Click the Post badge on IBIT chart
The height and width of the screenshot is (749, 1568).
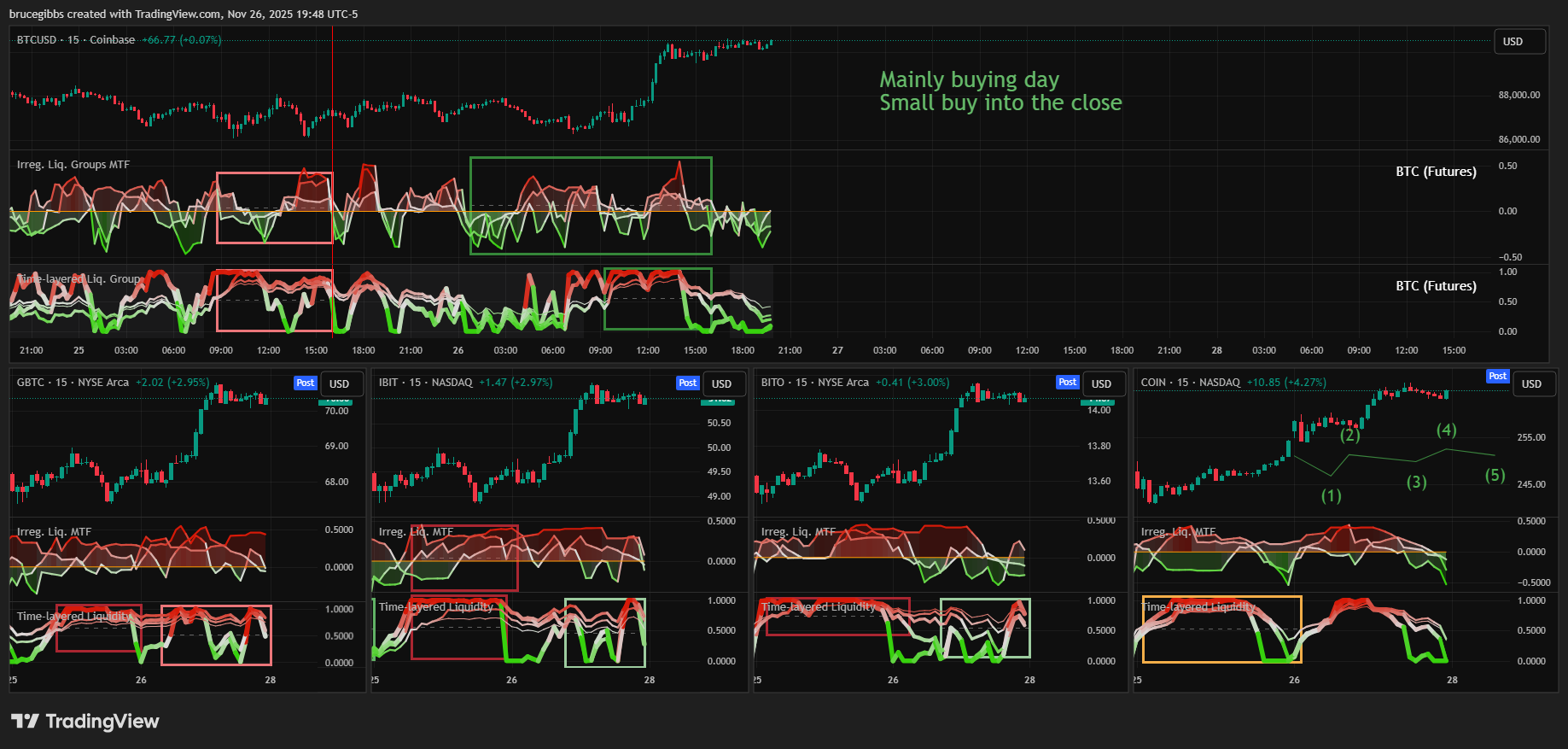pyautogui.click(x=687, y=383)
